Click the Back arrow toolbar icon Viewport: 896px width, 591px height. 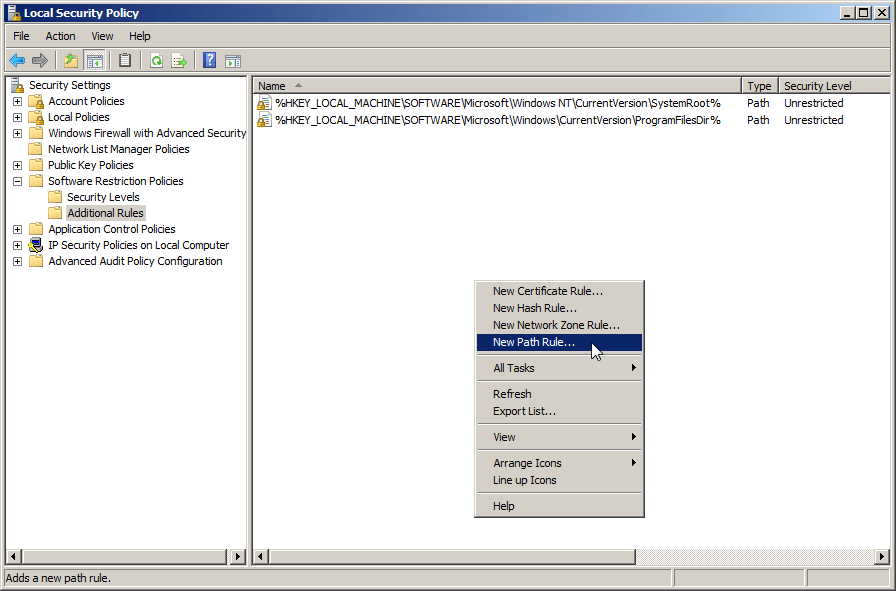(17, 60)
